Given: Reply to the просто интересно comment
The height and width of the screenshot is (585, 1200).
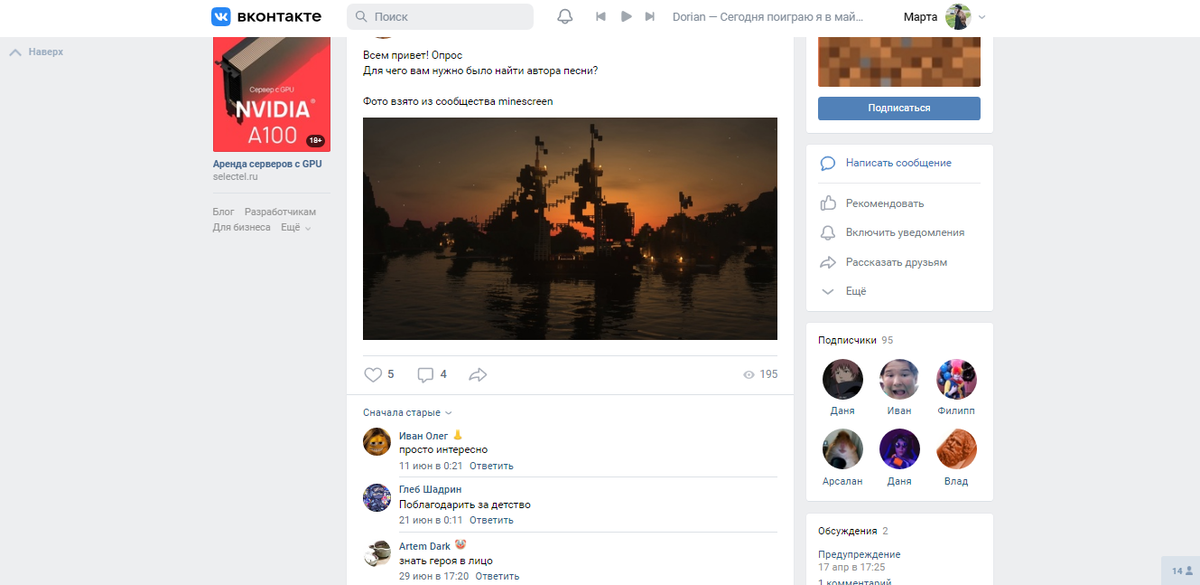Looking at the screenshot, I should (491, 466).
